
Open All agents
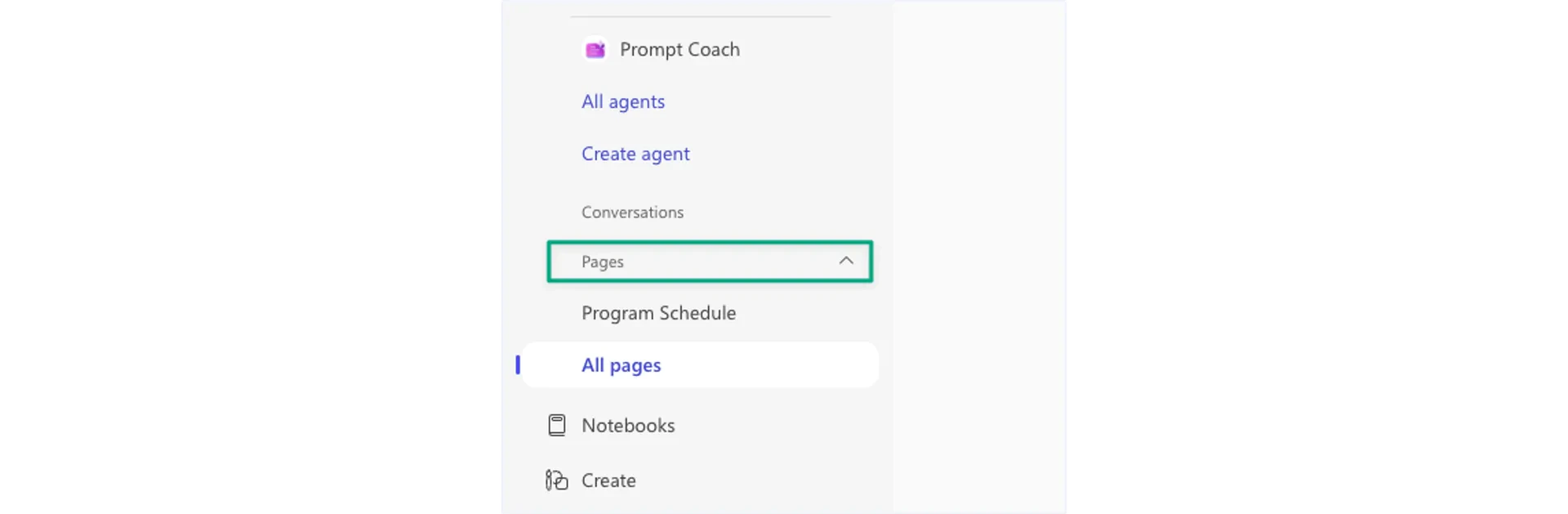tap(622, 101)
